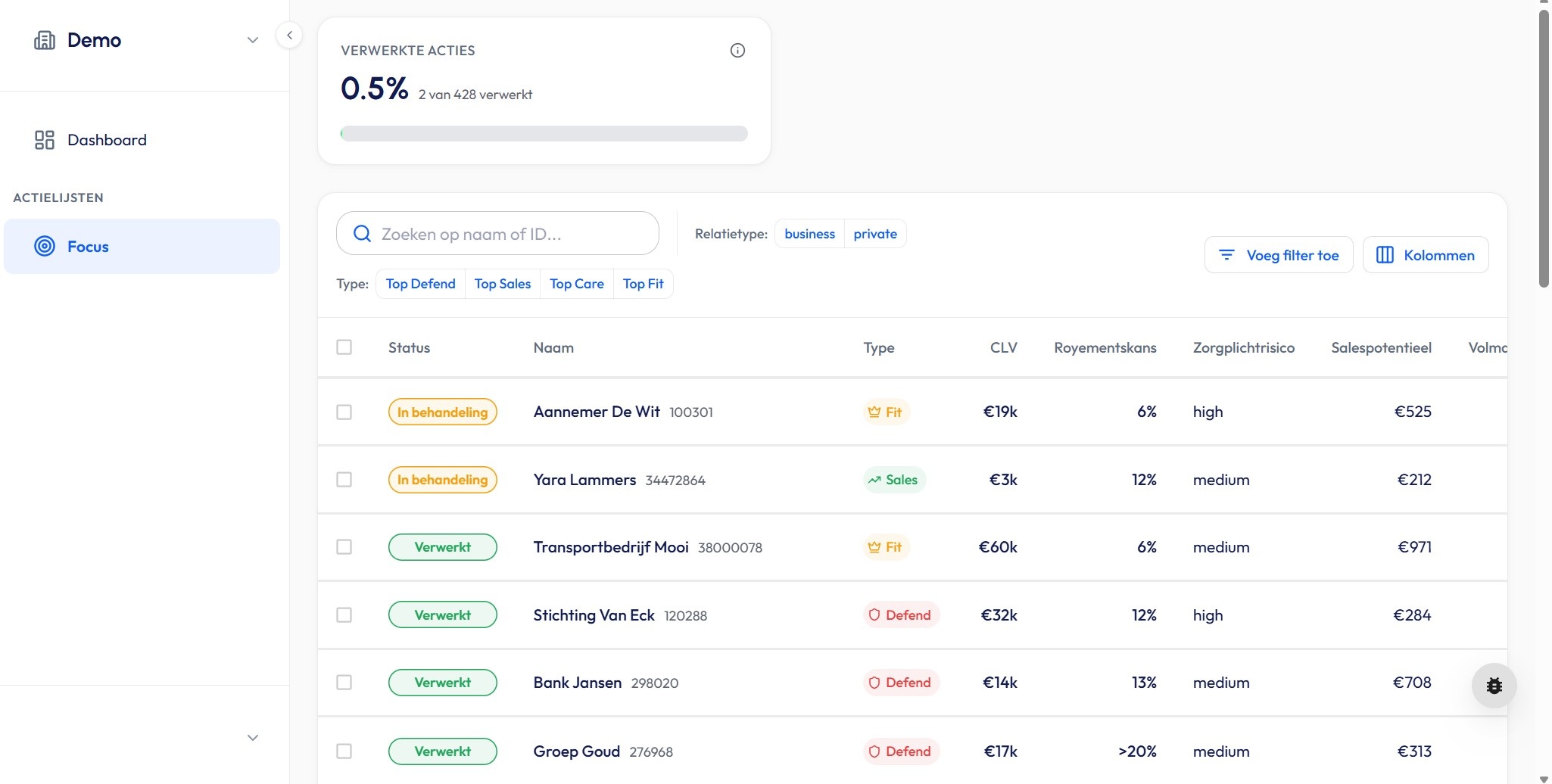Click the Dashboard grid icon
This screenshot has height=784, width=1552.
[x=45, y=140]
